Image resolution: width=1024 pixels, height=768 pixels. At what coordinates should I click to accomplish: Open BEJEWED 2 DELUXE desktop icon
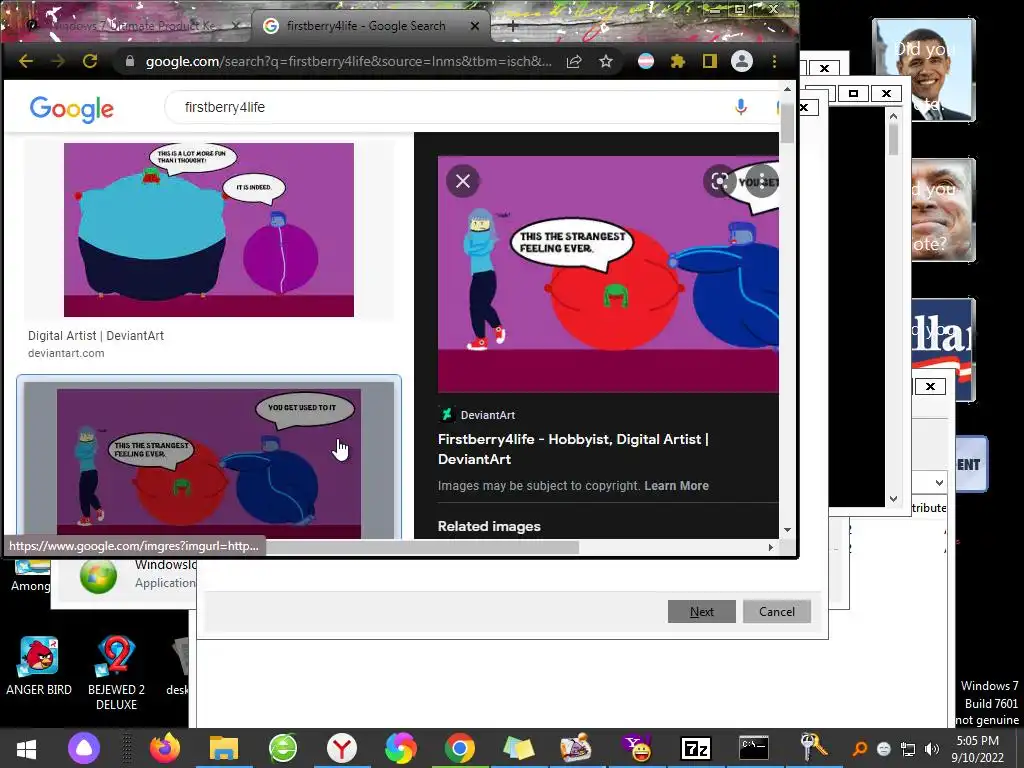pos(116,673)
